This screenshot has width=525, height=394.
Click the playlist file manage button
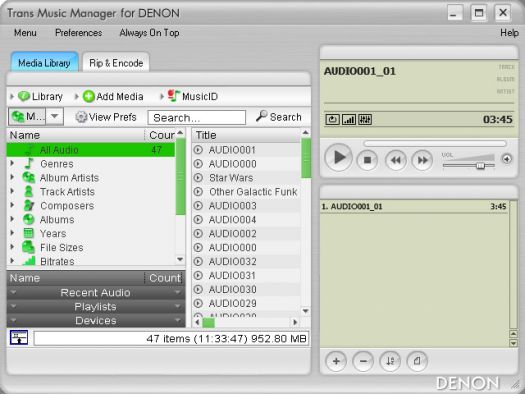pos(417,361)
